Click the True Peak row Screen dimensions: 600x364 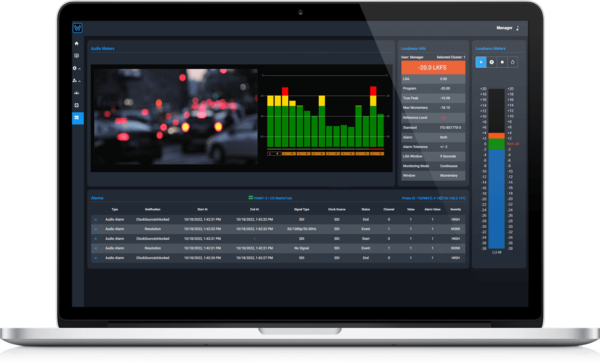433,98
